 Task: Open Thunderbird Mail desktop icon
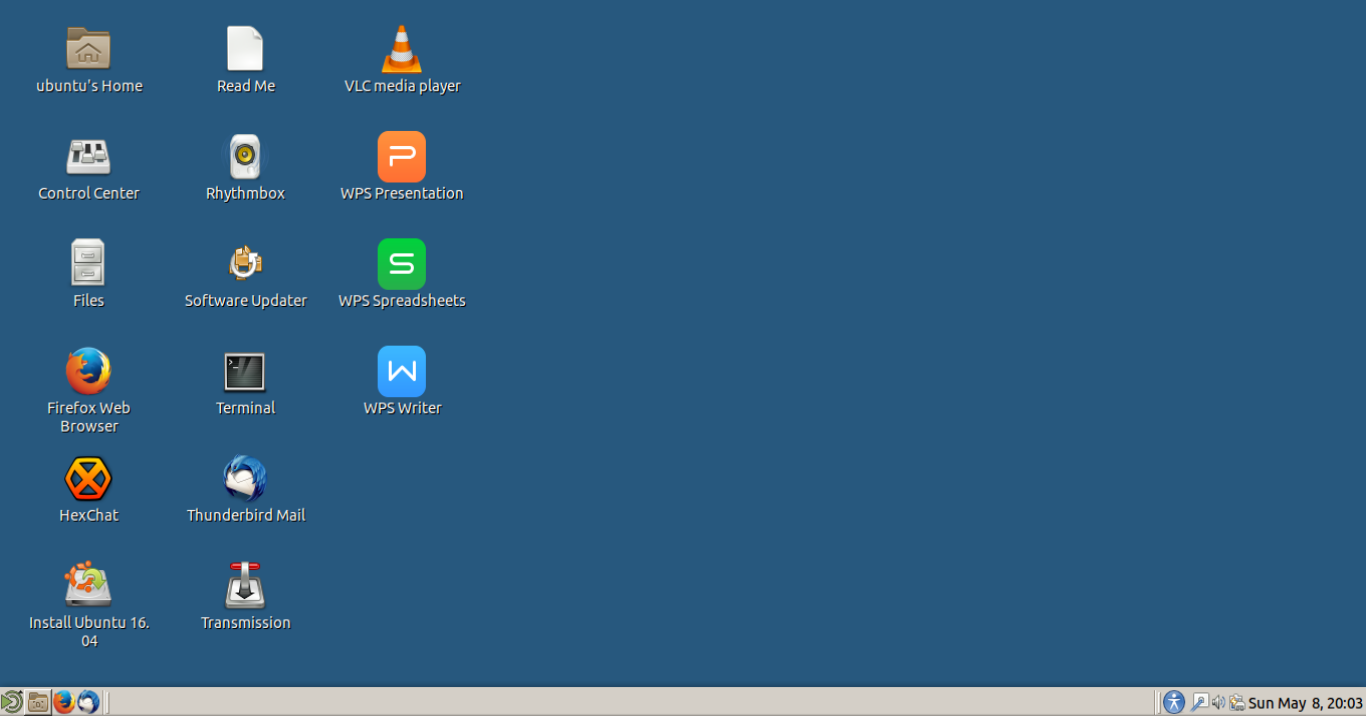click(x=245, y=478)
